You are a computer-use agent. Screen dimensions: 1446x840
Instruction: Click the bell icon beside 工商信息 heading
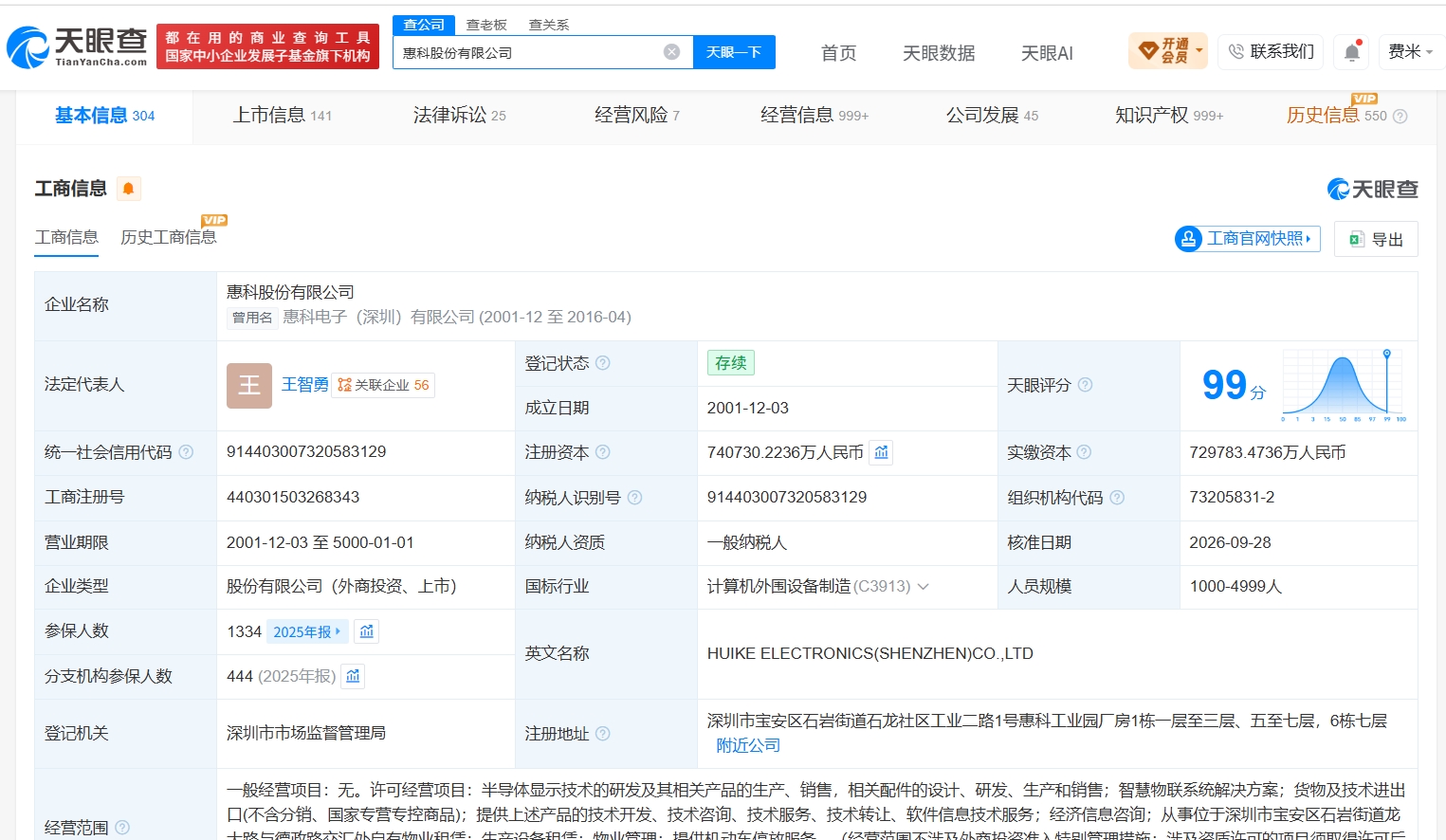(x=128, y=189)
